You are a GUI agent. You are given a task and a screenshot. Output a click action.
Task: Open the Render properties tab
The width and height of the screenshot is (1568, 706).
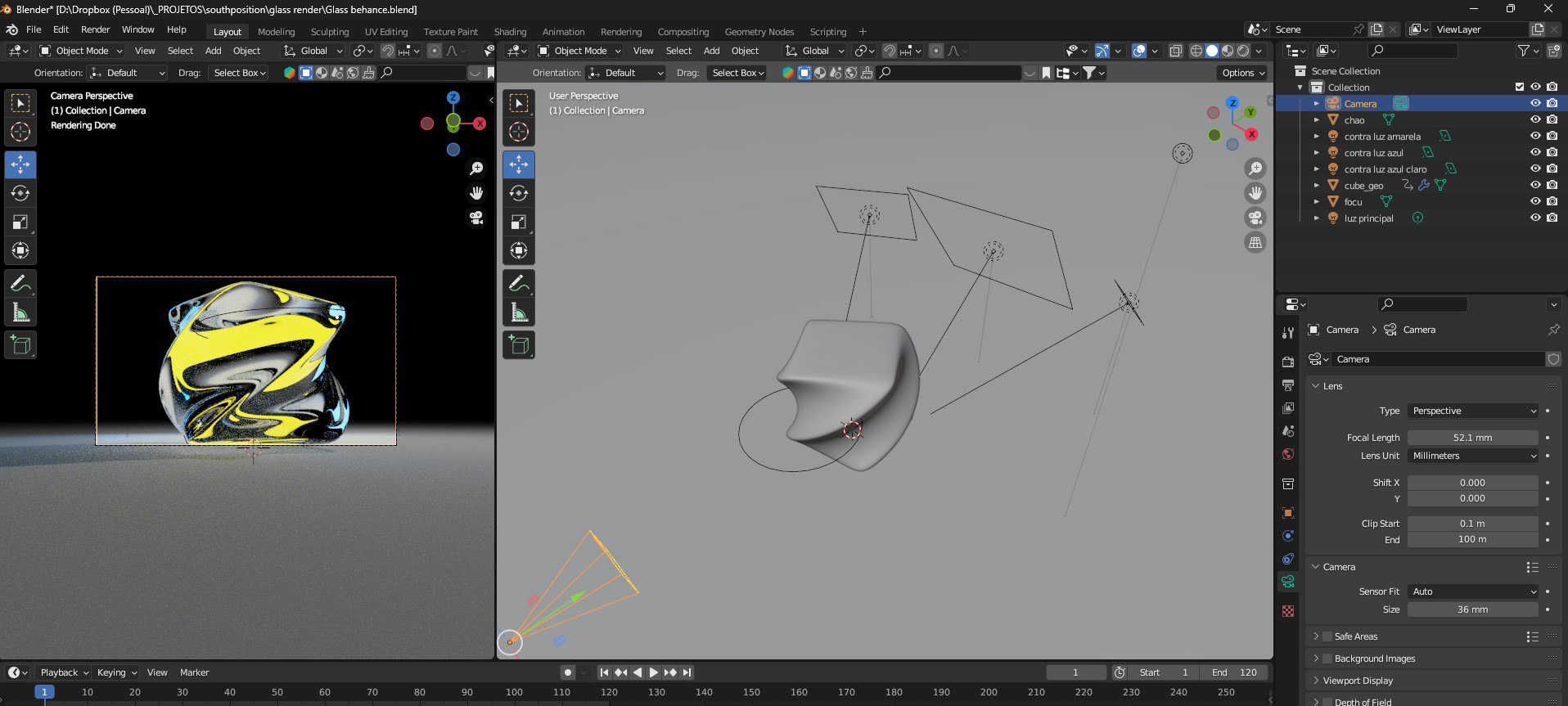pyautogui.click(x=1288, y=362)
